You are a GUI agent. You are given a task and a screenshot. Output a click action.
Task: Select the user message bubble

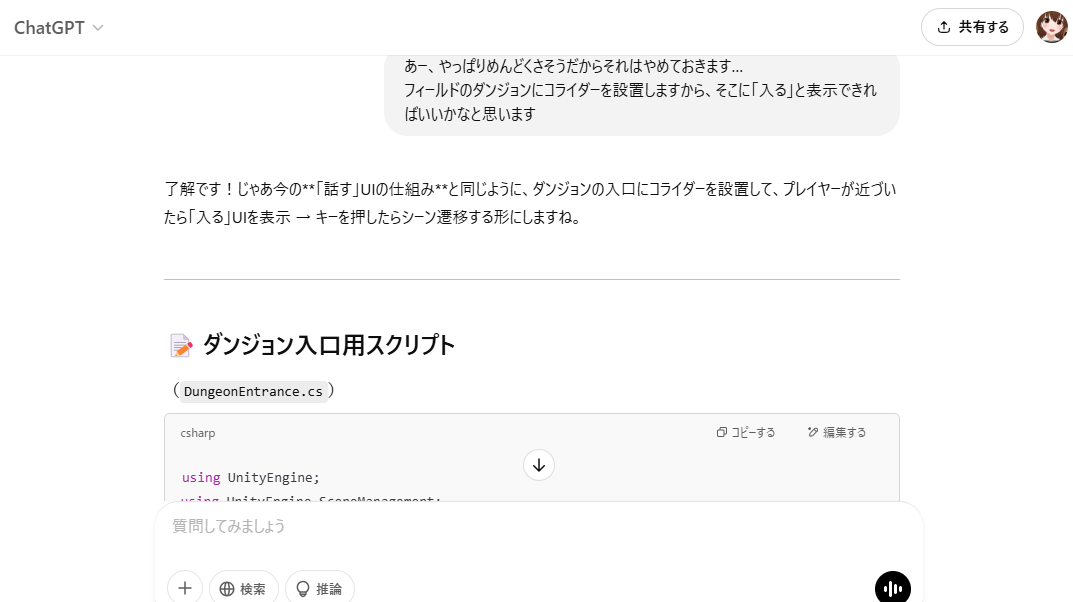pos(641,90)
